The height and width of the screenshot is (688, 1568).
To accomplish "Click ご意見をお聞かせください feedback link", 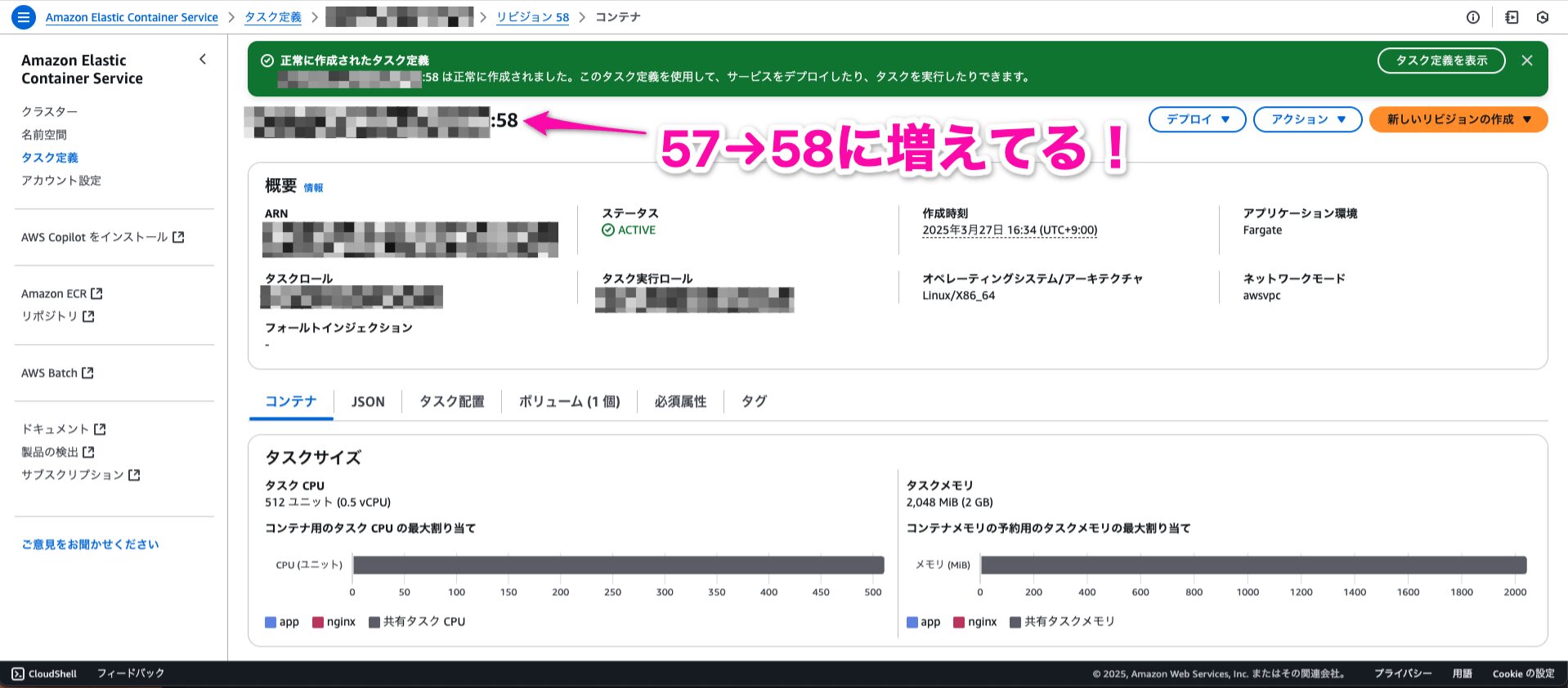I will [x=90, y=544].
